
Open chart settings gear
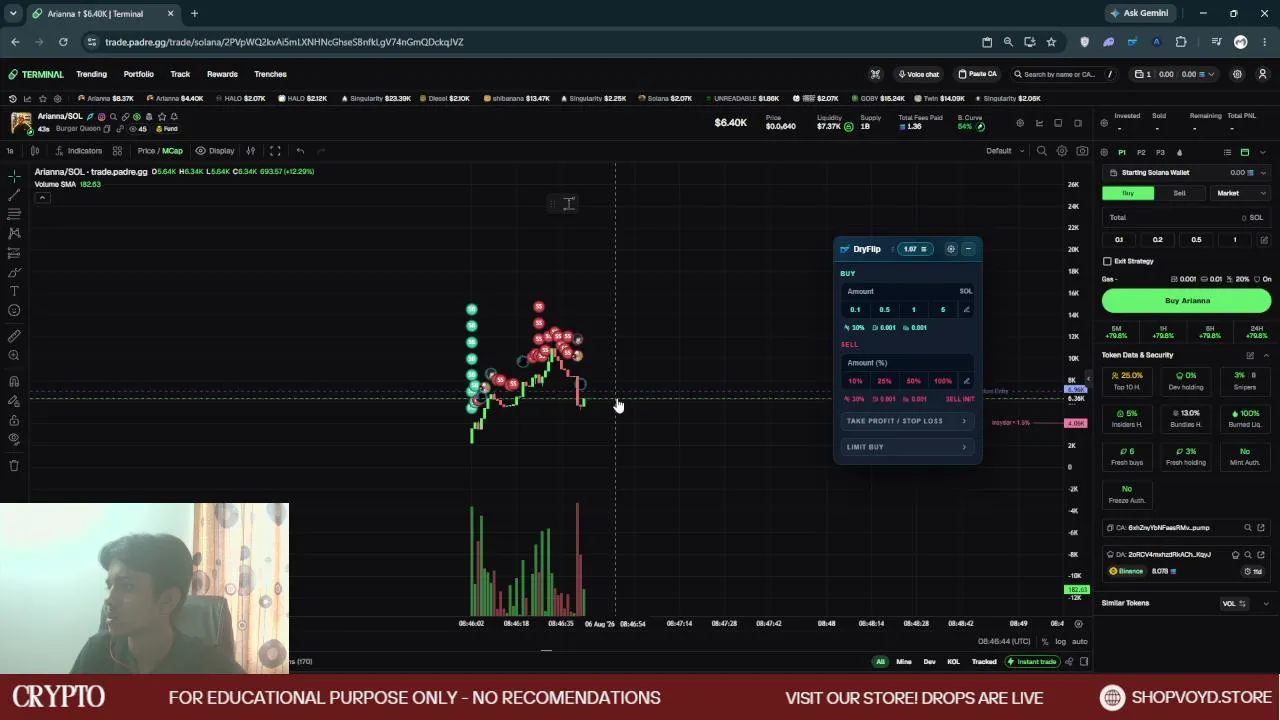1062,151
